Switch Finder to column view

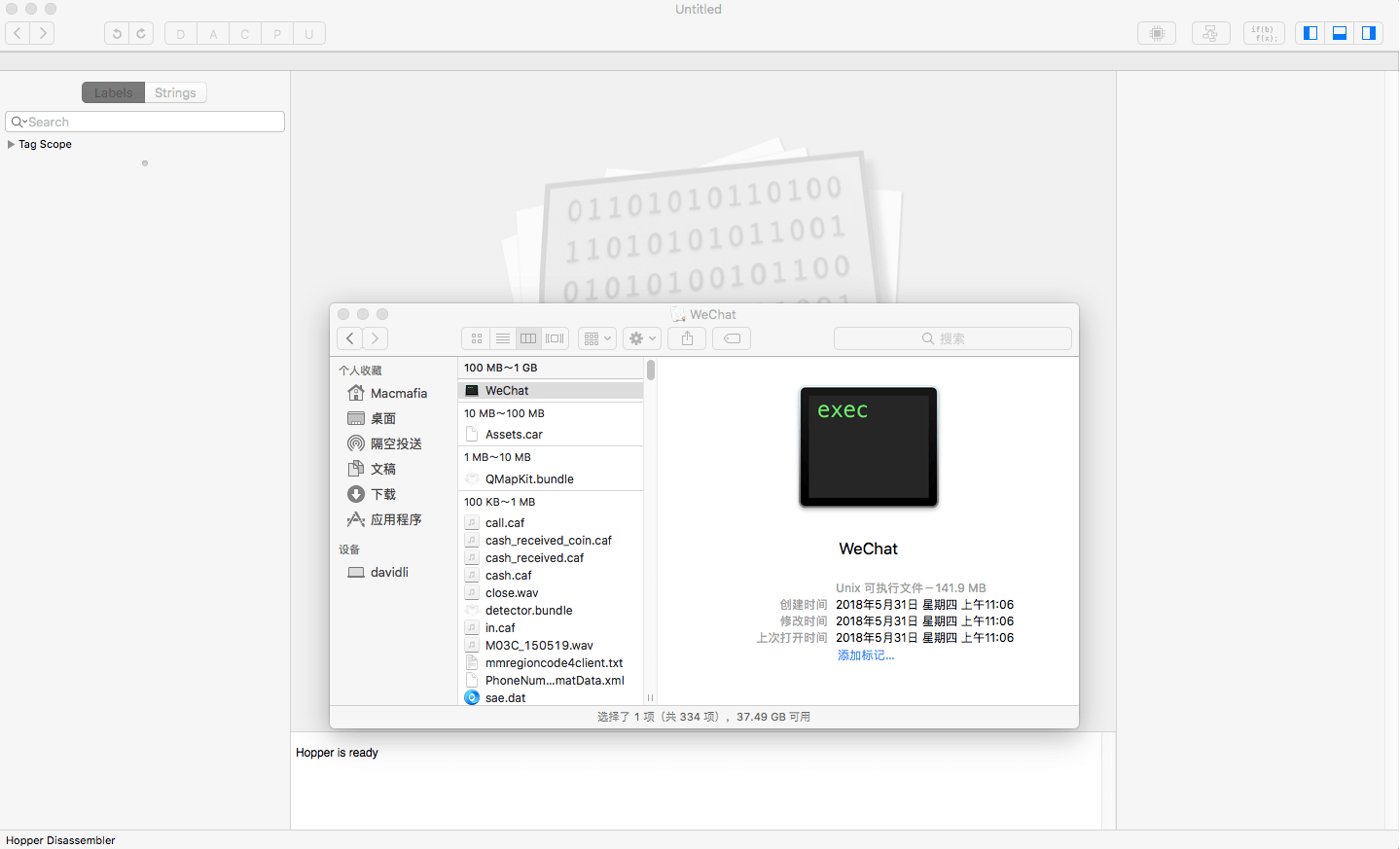click(x=528, y=338)
